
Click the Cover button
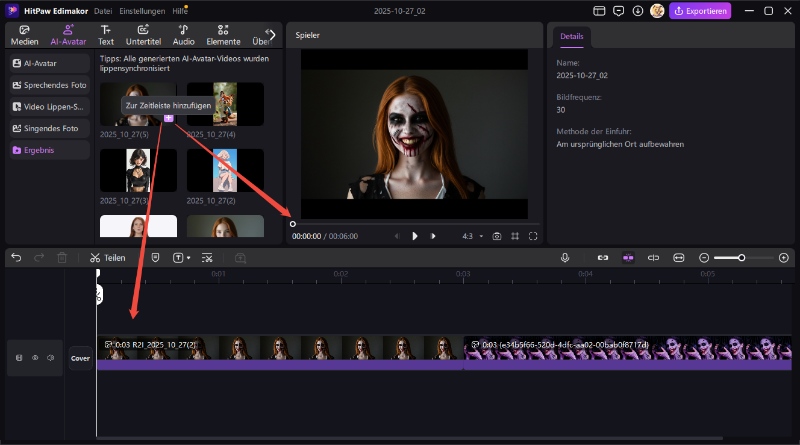pos(80,358)
